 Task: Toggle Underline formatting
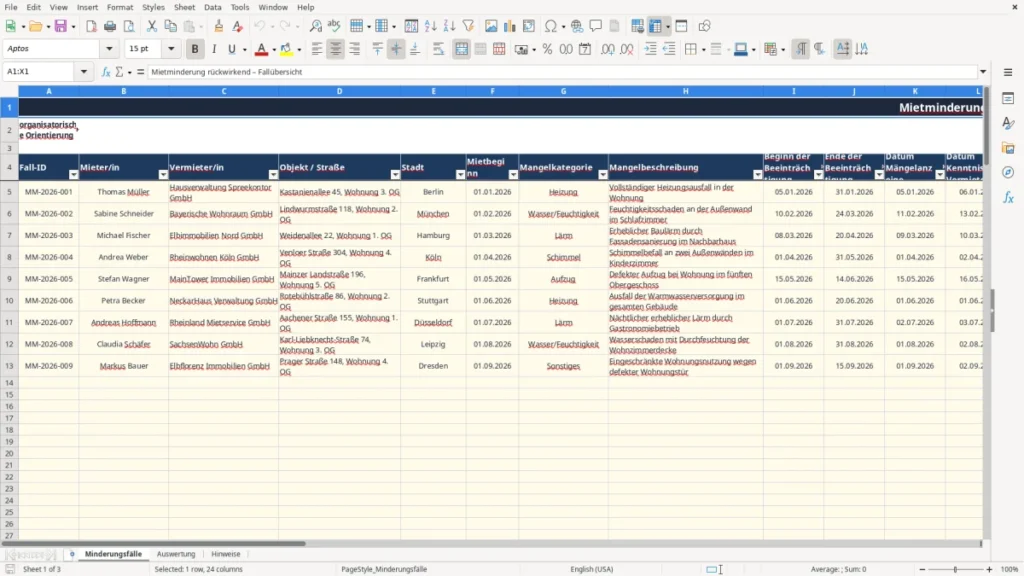coord(231,49)
